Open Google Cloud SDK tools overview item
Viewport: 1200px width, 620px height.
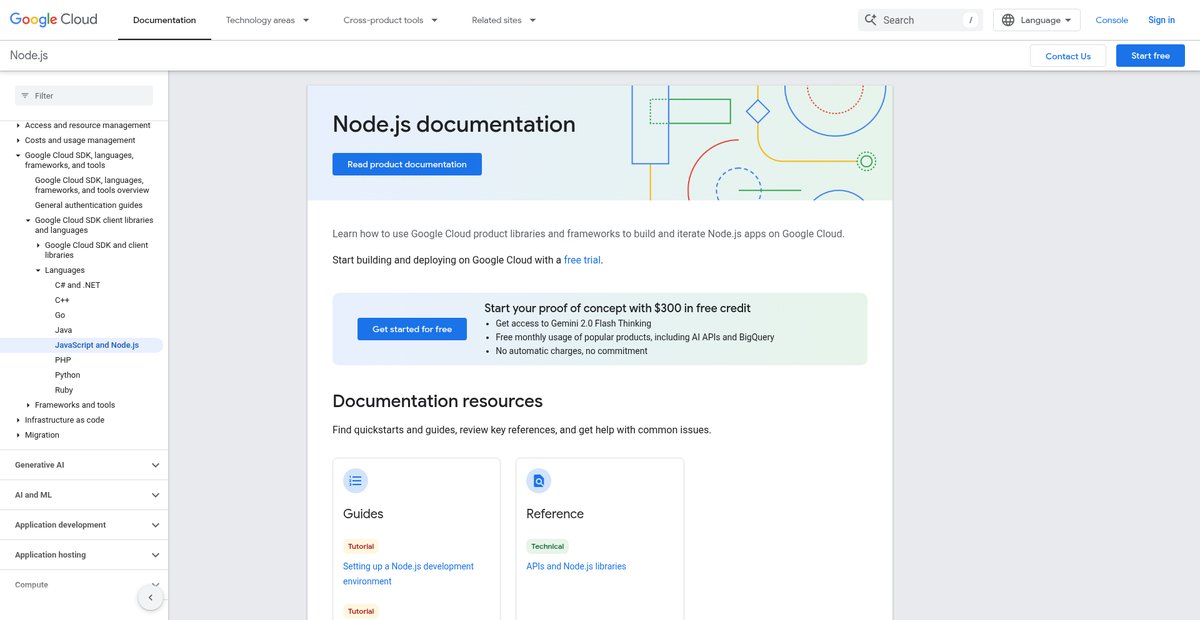point(92,185)
